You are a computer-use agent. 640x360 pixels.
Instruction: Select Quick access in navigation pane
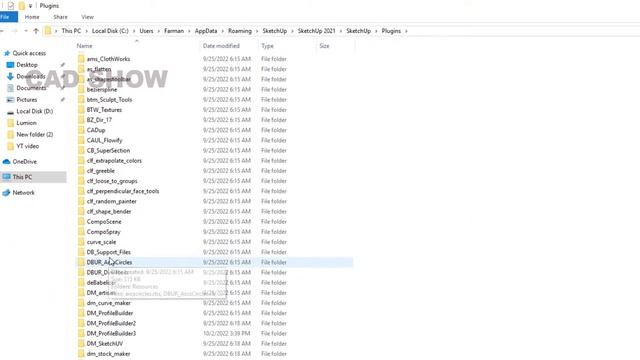[x=29, y=53]
